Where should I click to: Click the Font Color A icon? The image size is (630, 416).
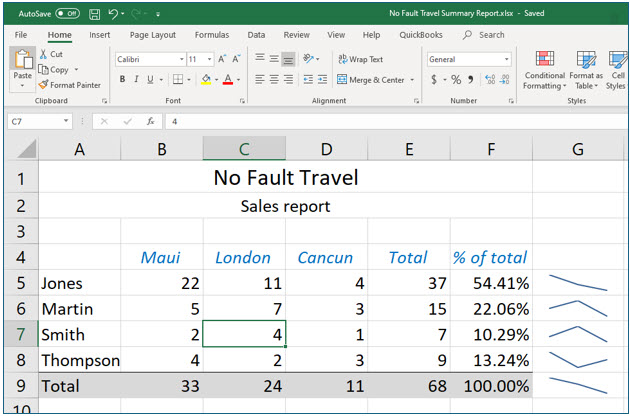[x=228, y=79]
